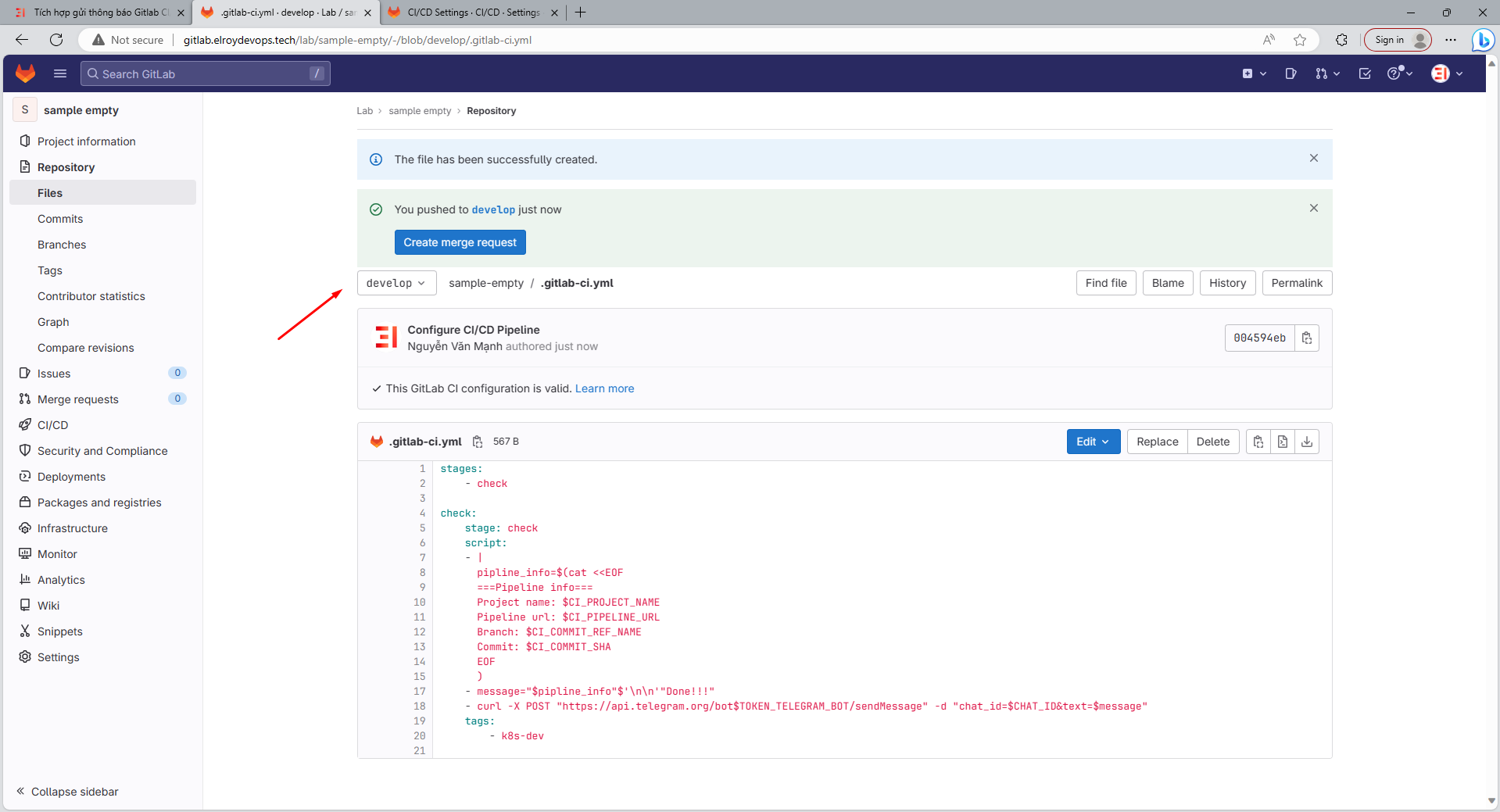Open the Edit dropdown button
Viewport: 1500px width, 812px height.
[1093, 442]
